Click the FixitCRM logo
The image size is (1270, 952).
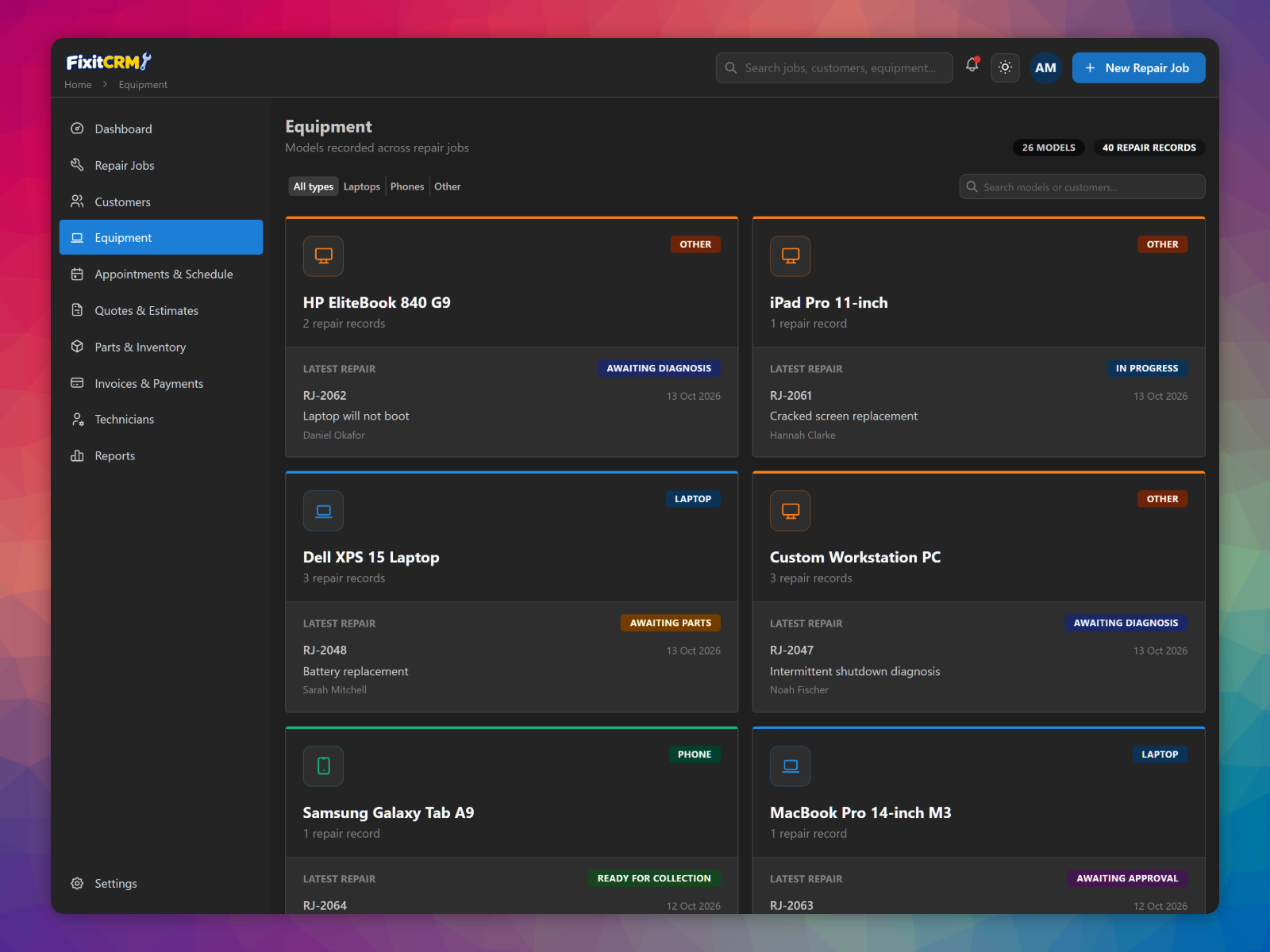coord(109,62)
